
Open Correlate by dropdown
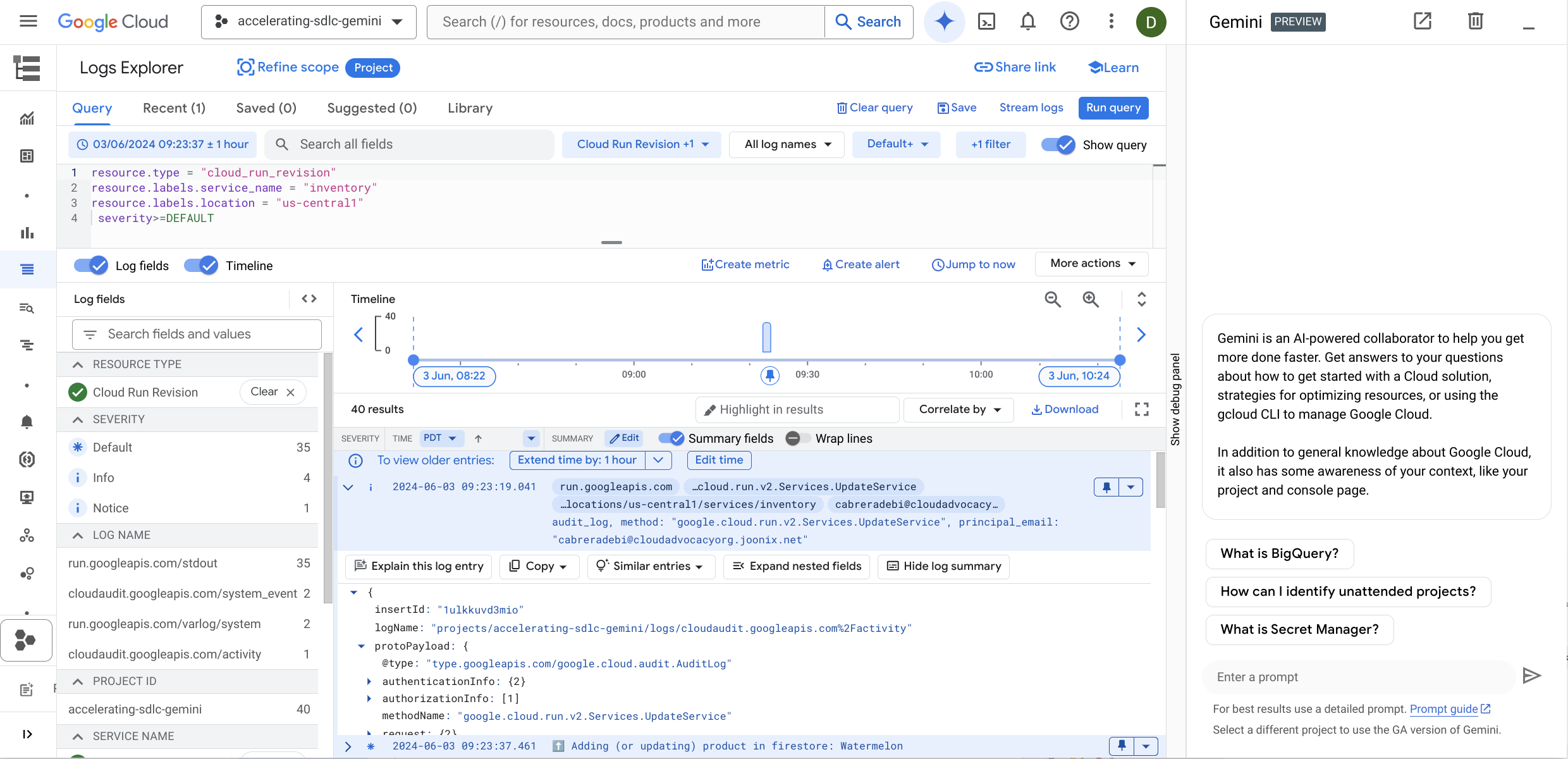tap(959, 409)
